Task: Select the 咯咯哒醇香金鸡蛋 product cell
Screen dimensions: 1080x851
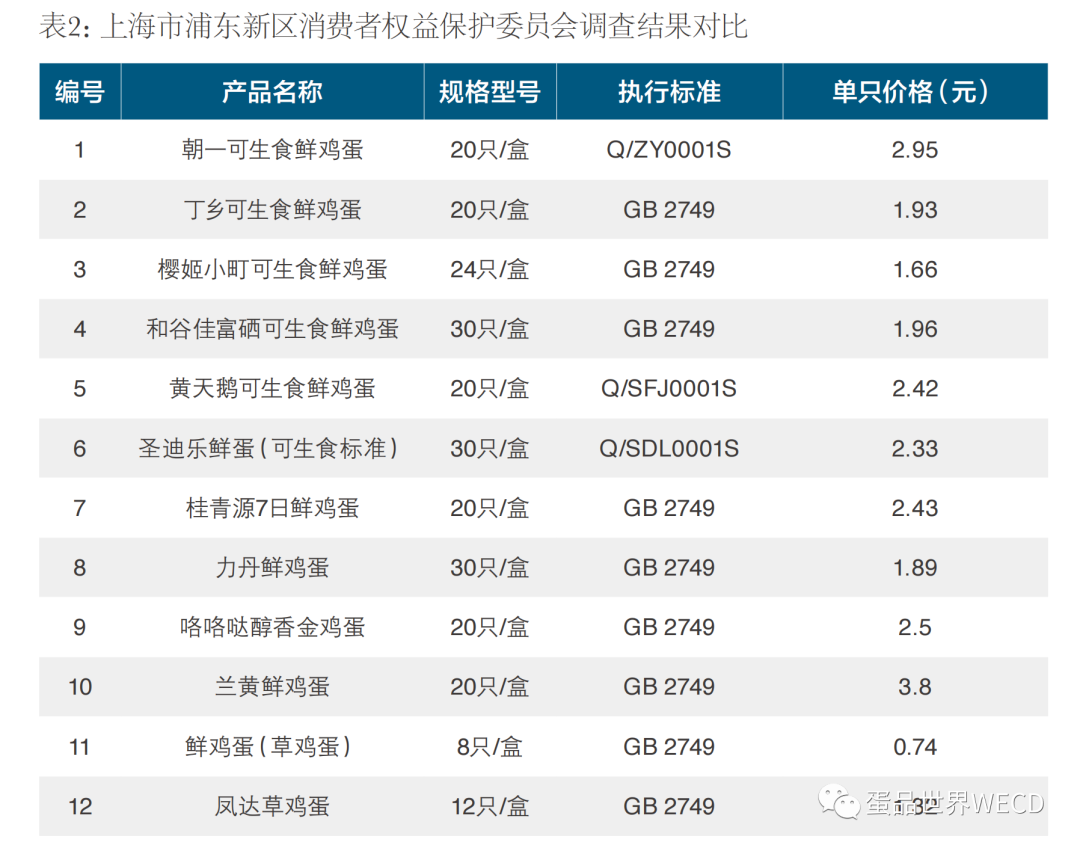Action: click(x=272, y=627)
